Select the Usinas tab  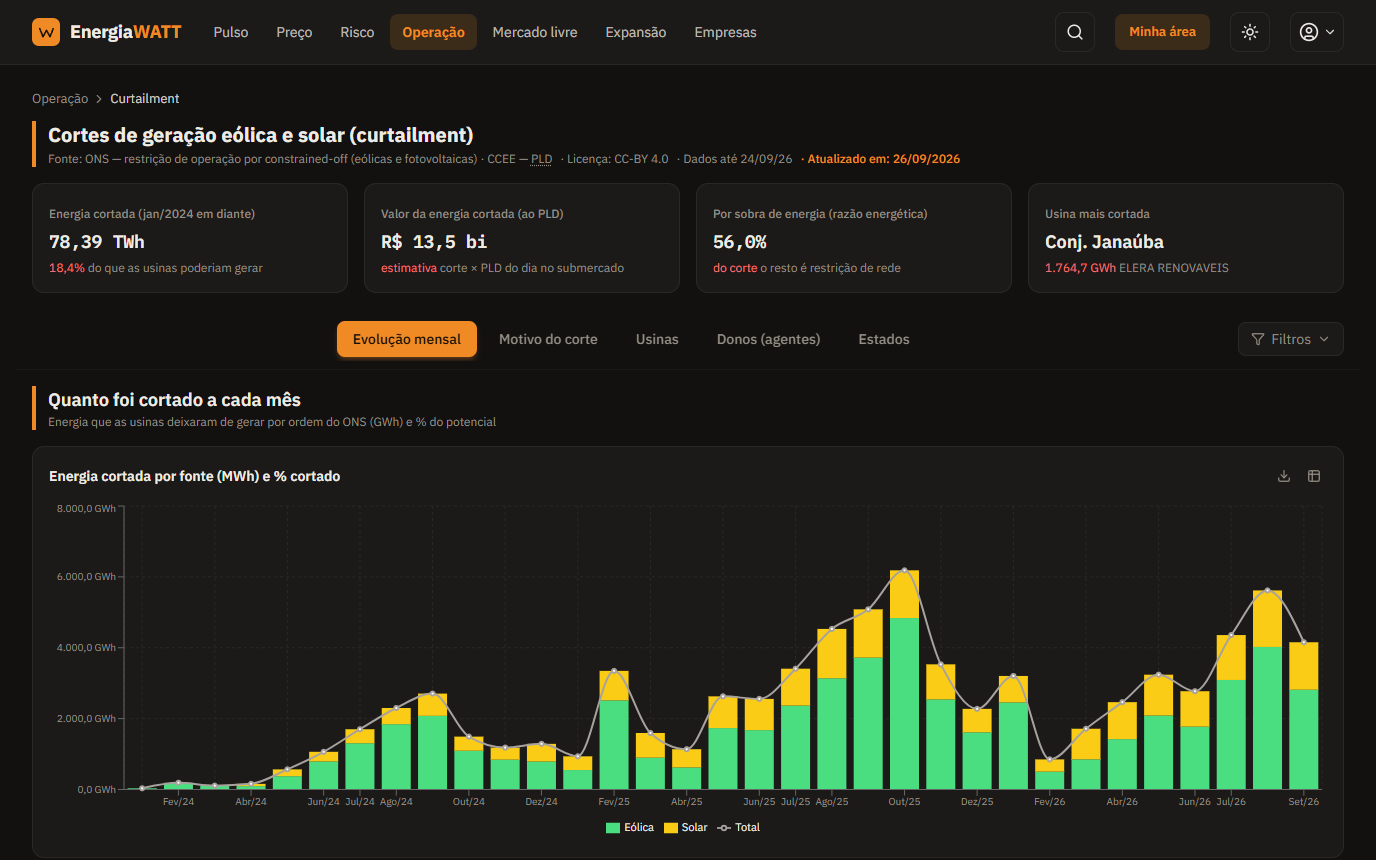click(x=657, y=339)
